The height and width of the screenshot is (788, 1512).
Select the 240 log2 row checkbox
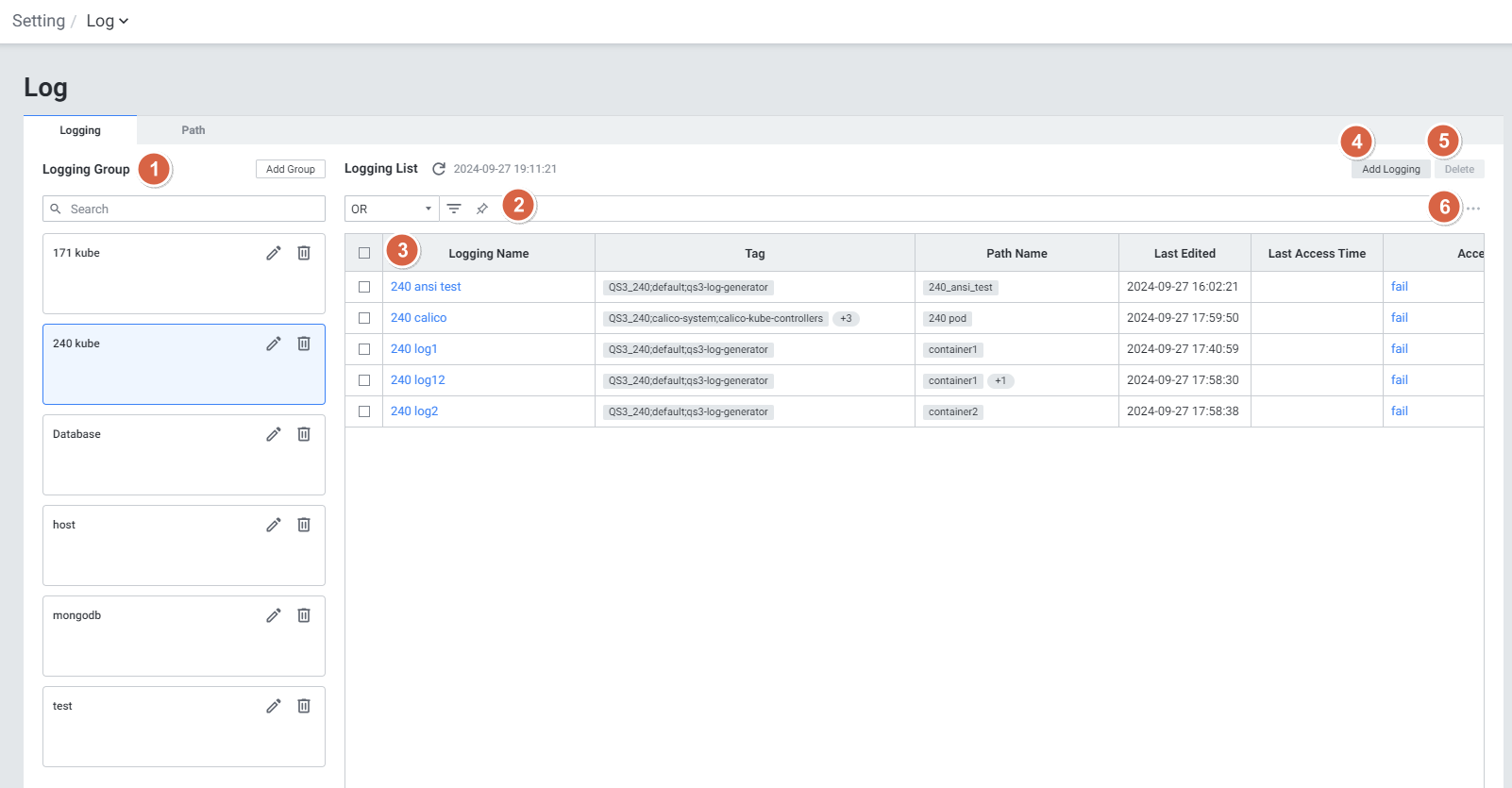pos(364,411)
